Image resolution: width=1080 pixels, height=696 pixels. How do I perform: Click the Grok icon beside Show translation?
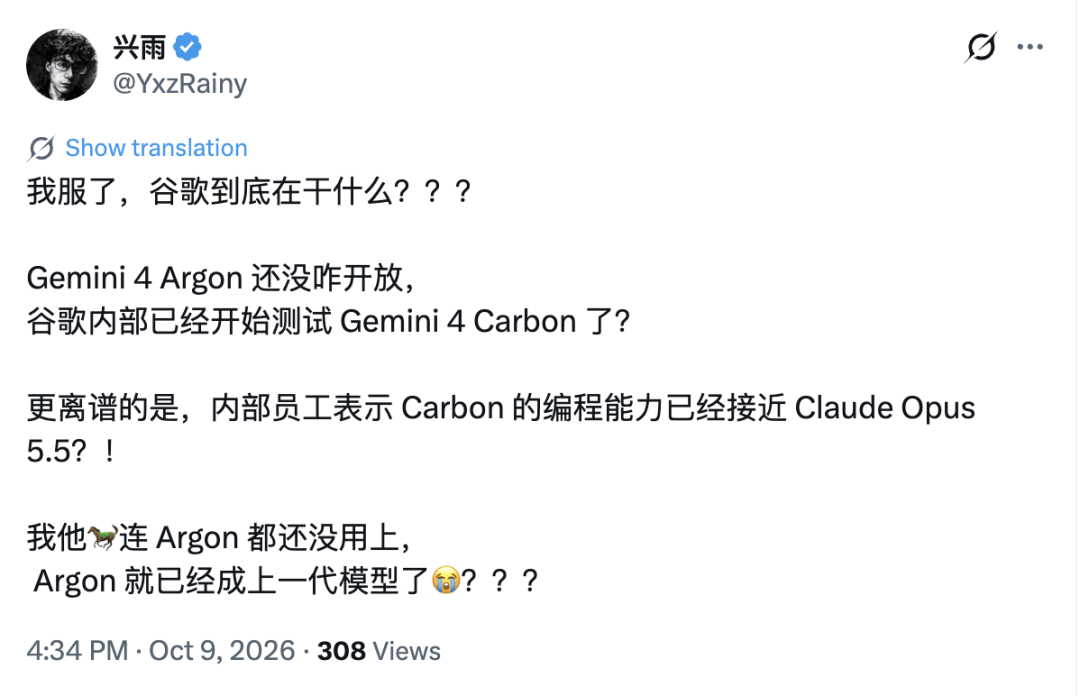pos(41,148)
